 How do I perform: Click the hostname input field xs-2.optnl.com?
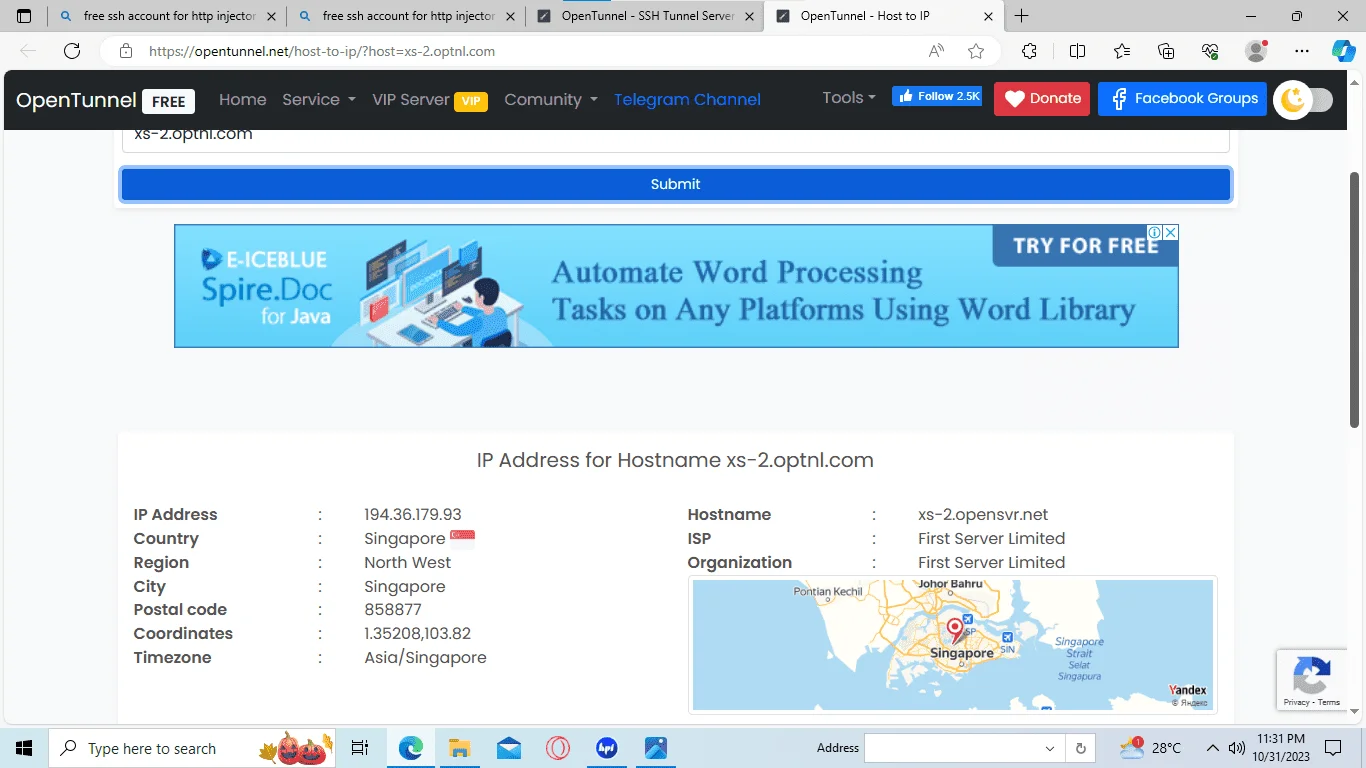(676, 138)
